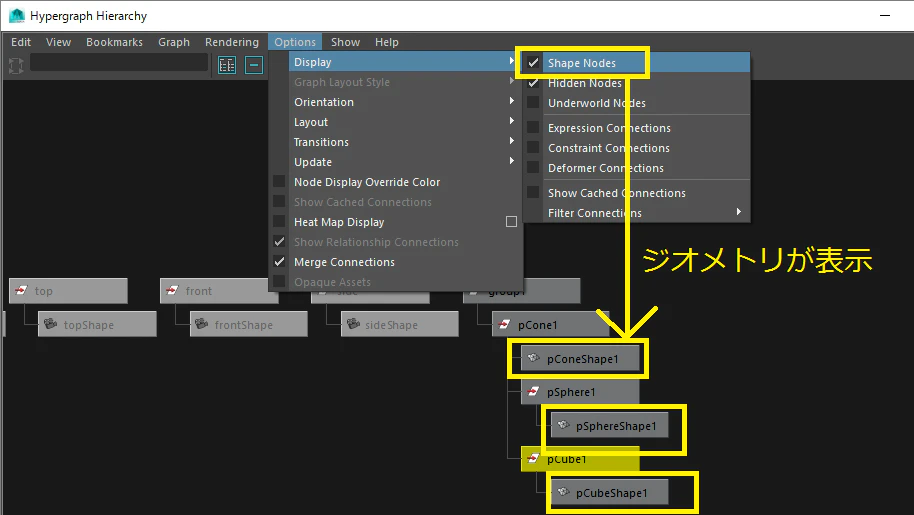Select the highlighted pCube1 node

580,459
